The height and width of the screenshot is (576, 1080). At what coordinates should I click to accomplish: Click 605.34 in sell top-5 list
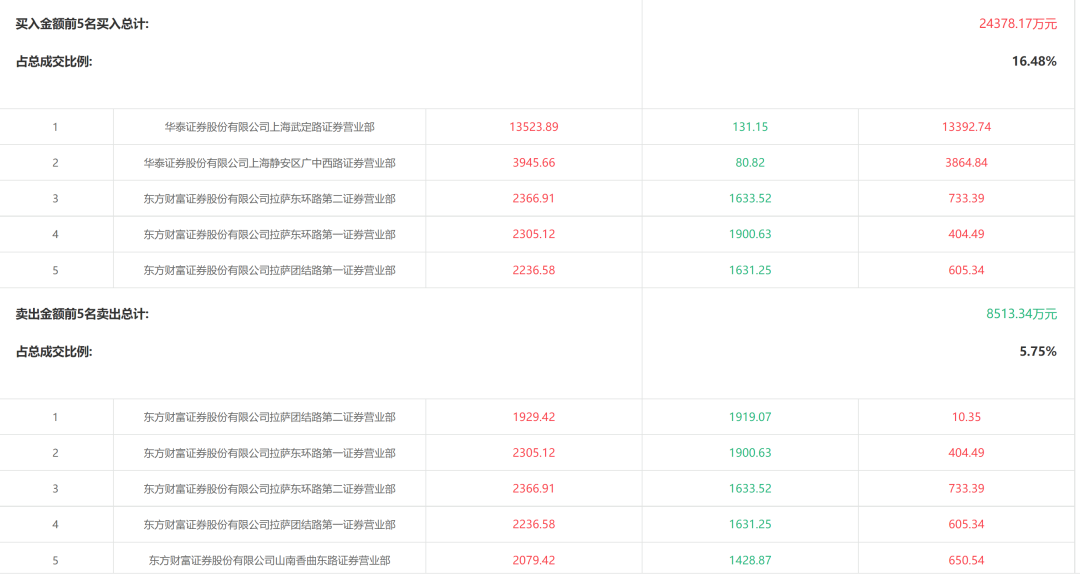coord(966,524)
